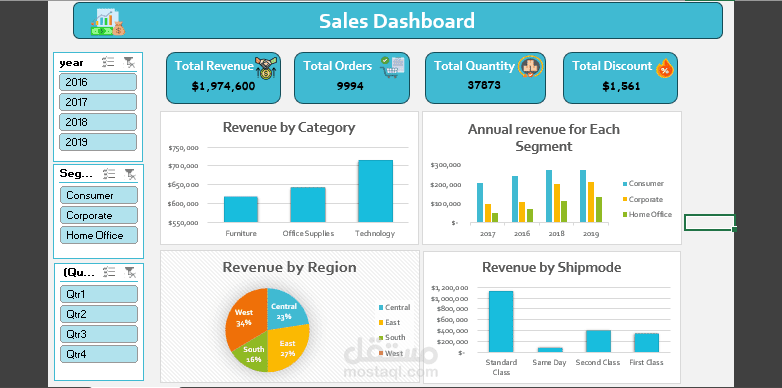Select the First Class bar in Shipmode chart
Viewport: 782px width, 388px height.
pos(646,343)
